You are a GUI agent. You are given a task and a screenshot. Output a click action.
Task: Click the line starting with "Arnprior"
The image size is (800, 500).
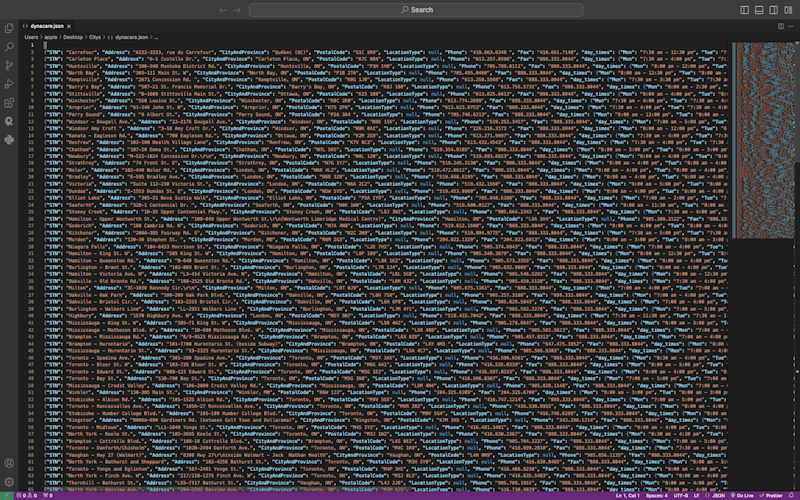click(385, 108)
